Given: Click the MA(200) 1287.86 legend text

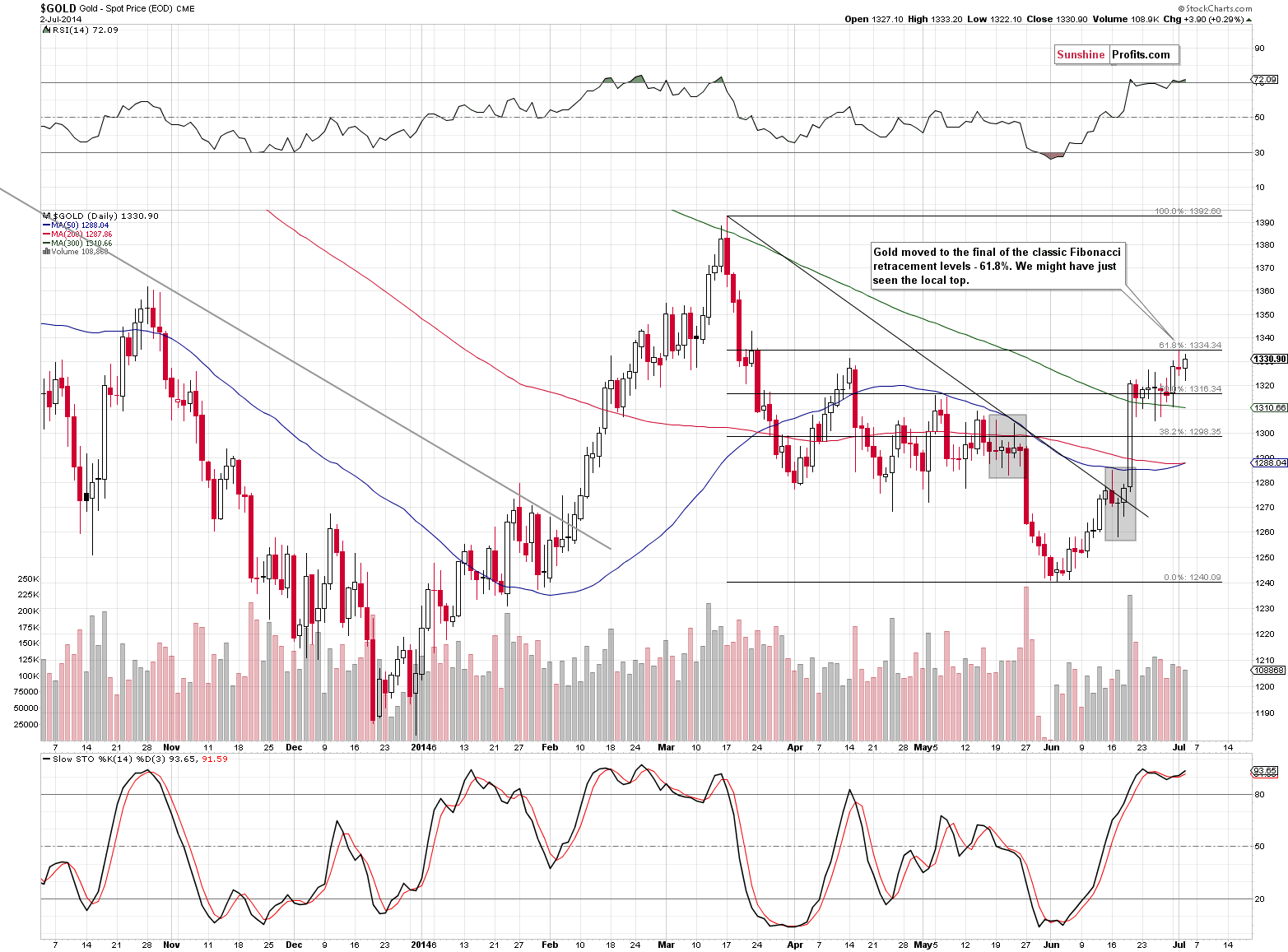Looking at the screenshot, I should pyautogui.click(x=81, y=235).
